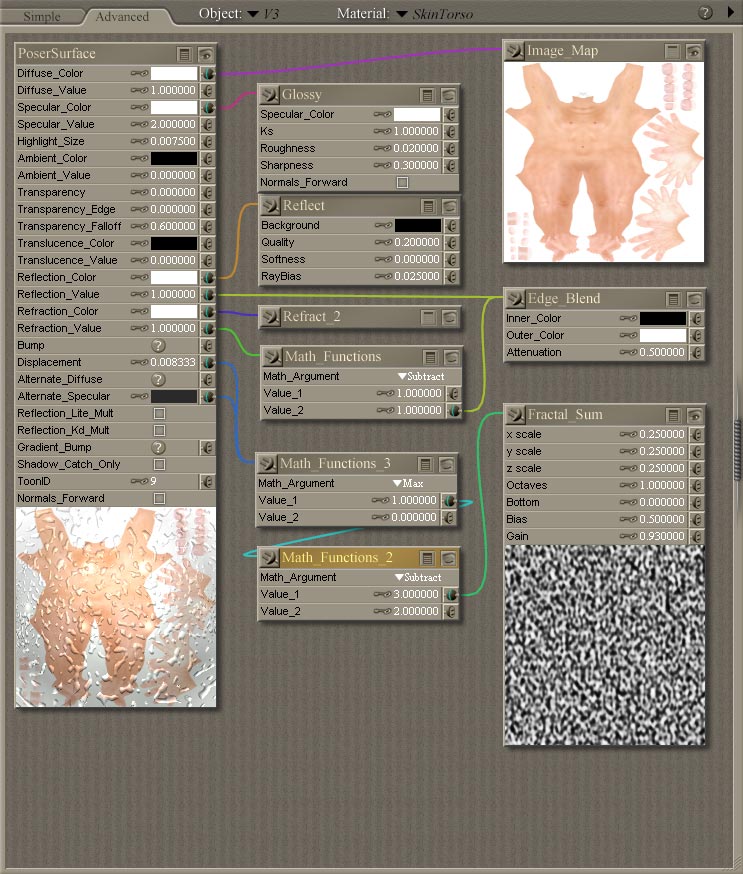Click the Edge_Blend Attenuation input plug

pos(697,353)
